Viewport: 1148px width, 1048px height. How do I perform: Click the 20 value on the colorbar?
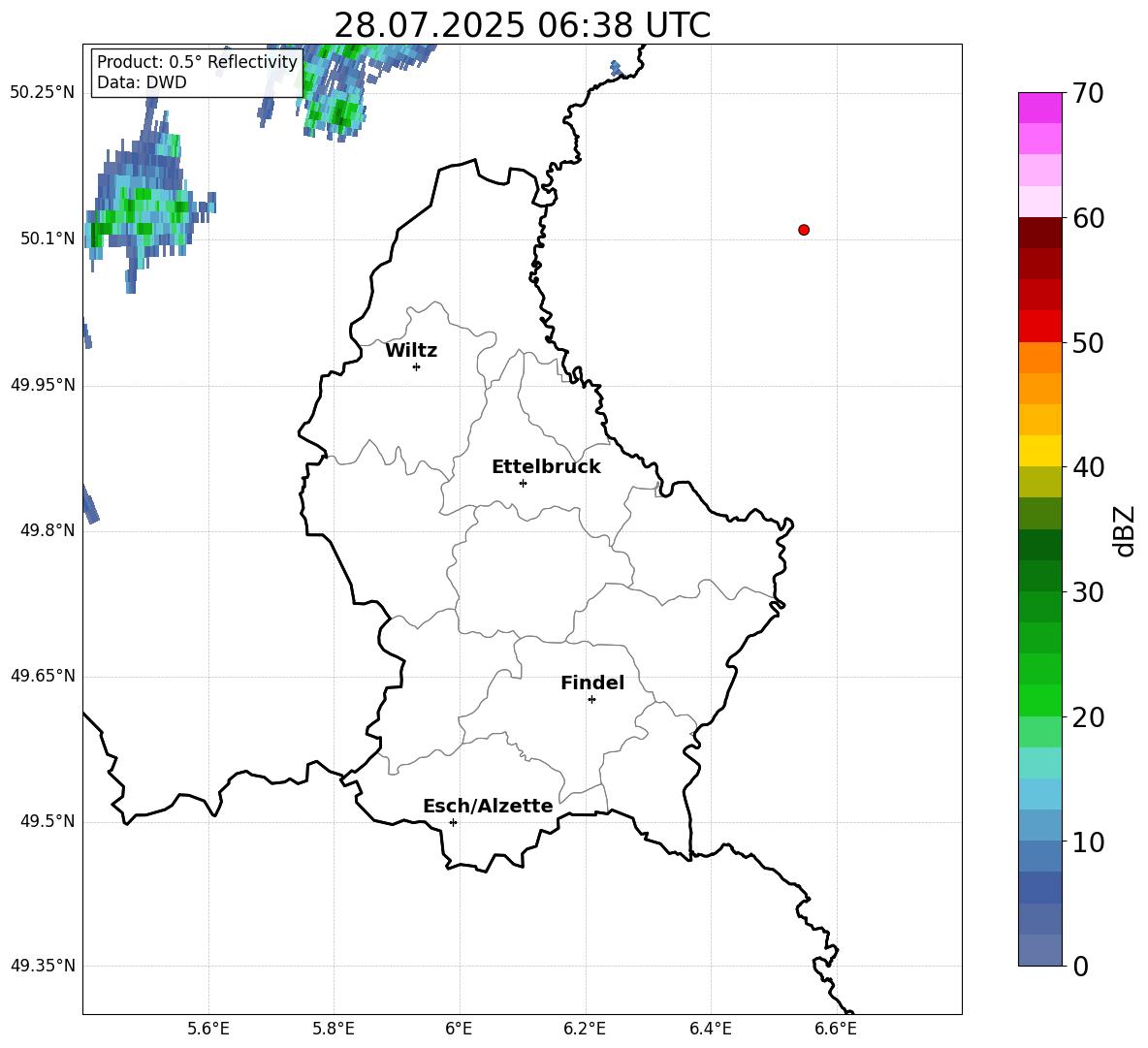1088,717
